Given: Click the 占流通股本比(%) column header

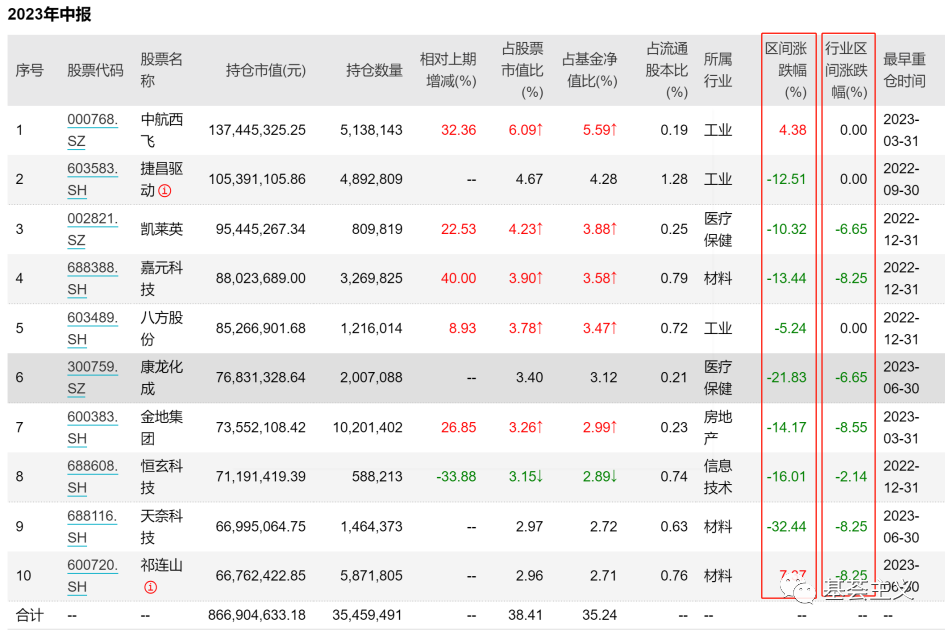Looking at the screenshot, I should point(667,71).
